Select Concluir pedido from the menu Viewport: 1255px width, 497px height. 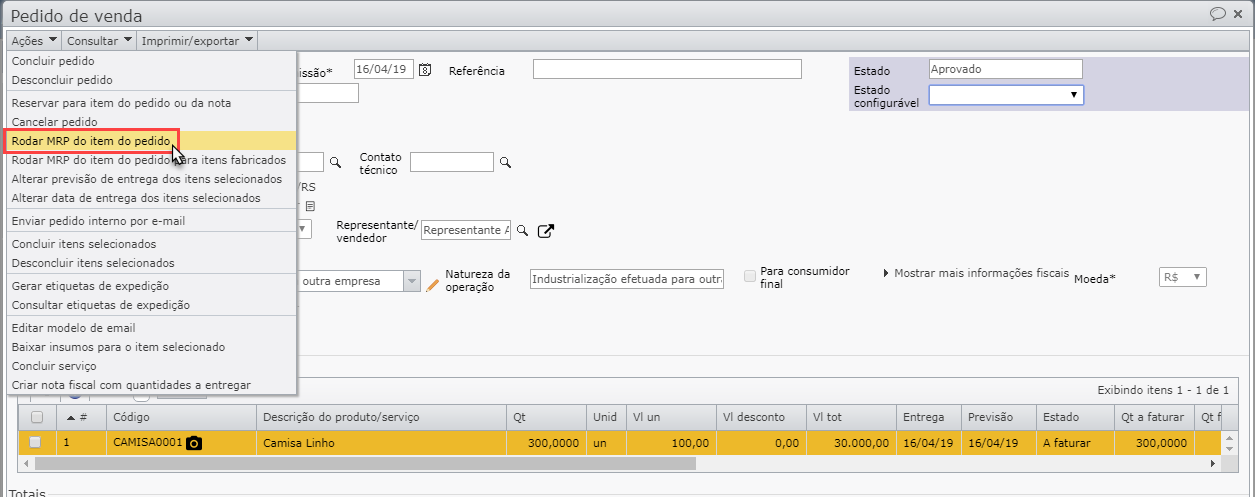(151, 61)
